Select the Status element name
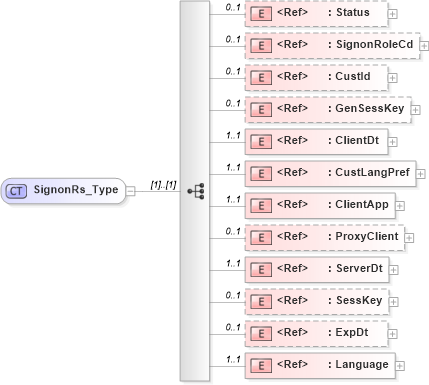Viewport: 429px width, 385px height. 353,12
